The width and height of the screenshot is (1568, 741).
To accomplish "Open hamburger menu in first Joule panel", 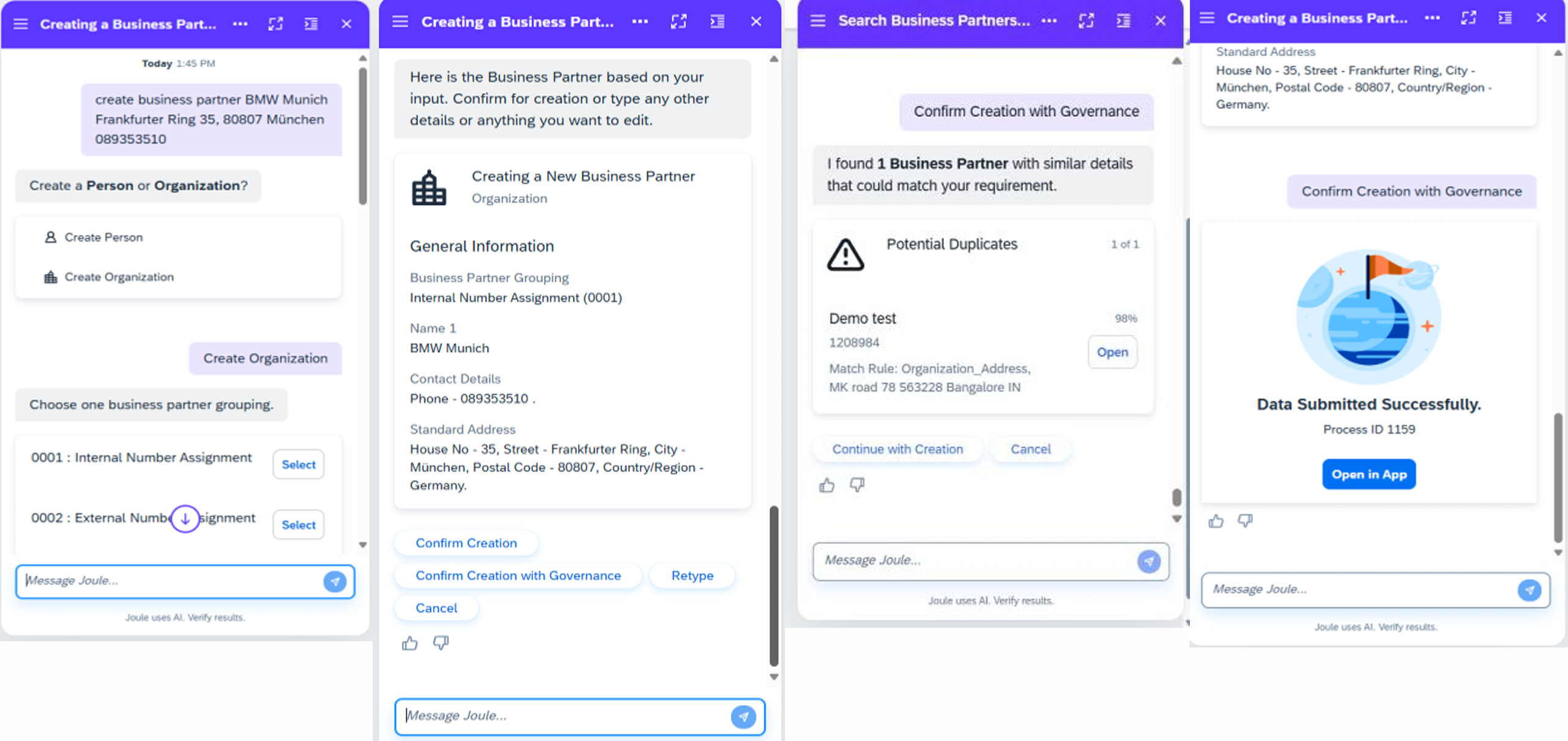I will click(21, 24).
